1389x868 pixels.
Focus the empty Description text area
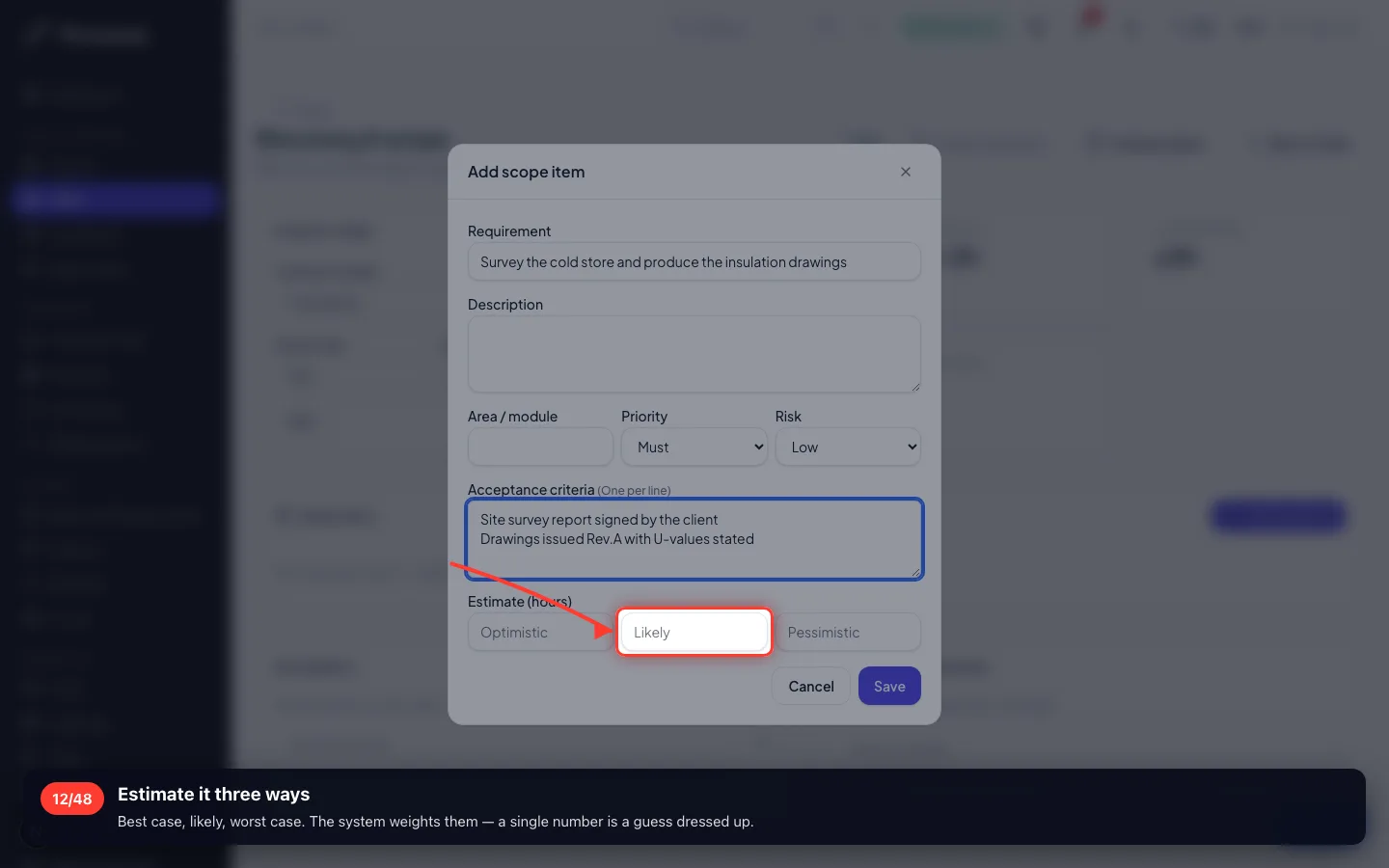pyautogui.click(x=694, y=354)
